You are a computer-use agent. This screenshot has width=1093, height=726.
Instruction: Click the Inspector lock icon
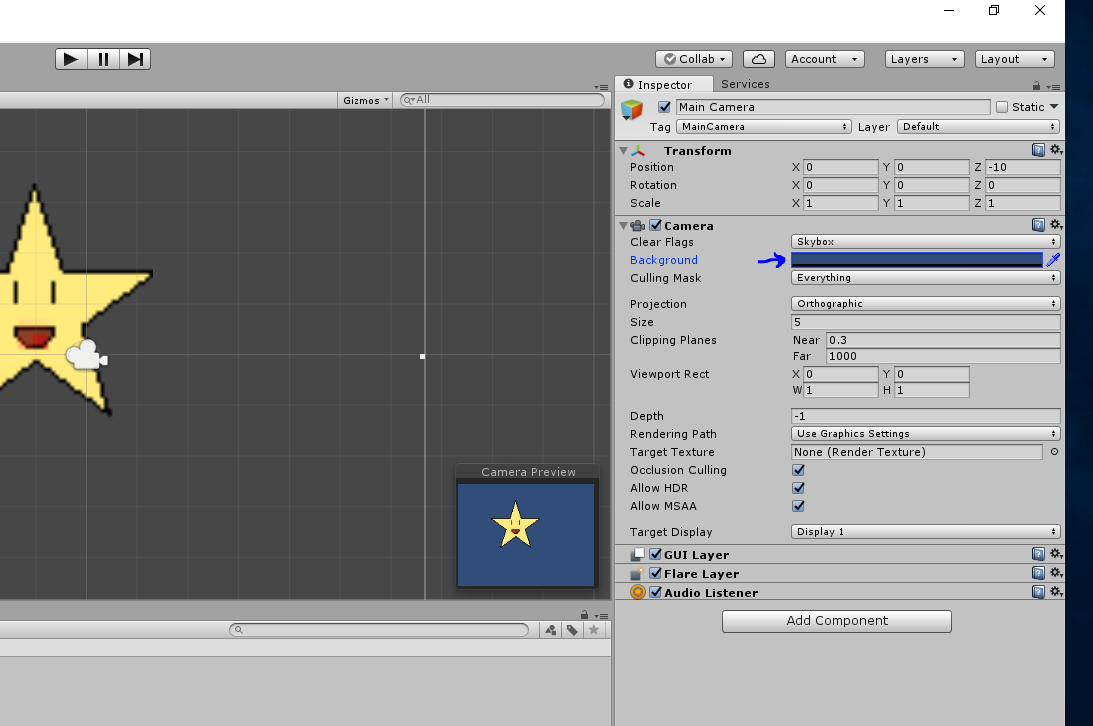[1037, 86]
